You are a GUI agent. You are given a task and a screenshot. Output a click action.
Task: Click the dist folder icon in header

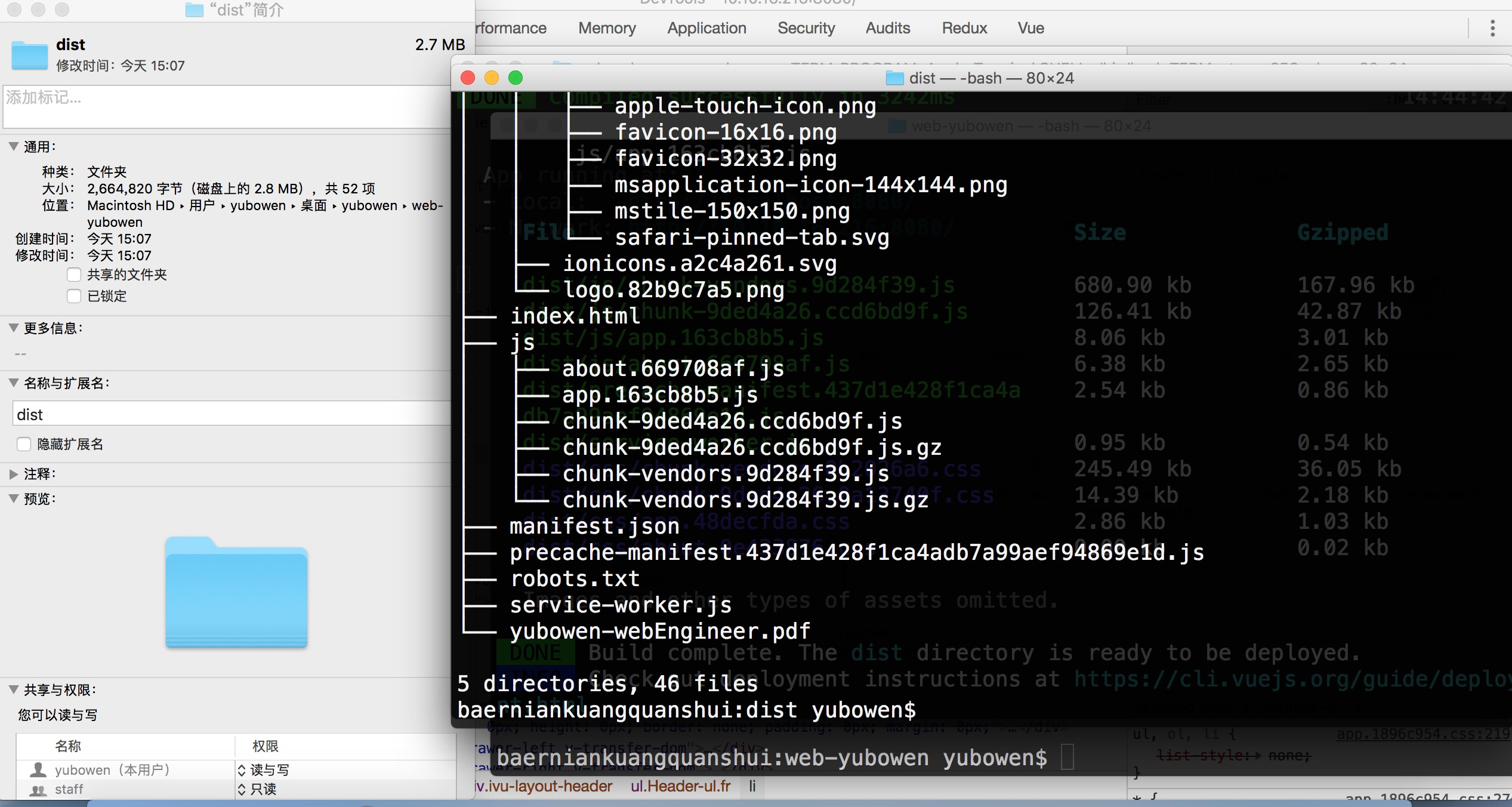click(29, 56)
